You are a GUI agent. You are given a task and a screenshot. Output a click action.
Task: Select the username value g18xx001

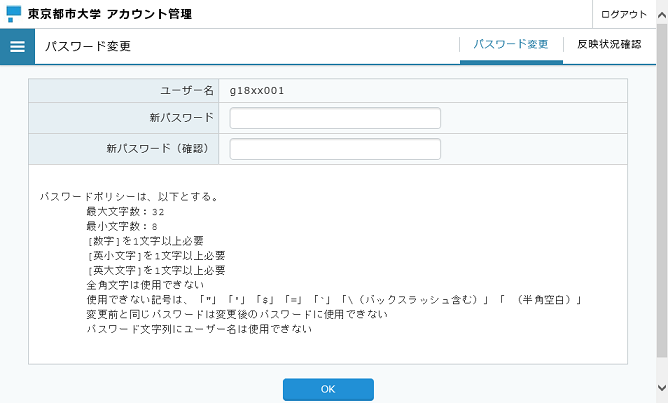tap(257, 91)
